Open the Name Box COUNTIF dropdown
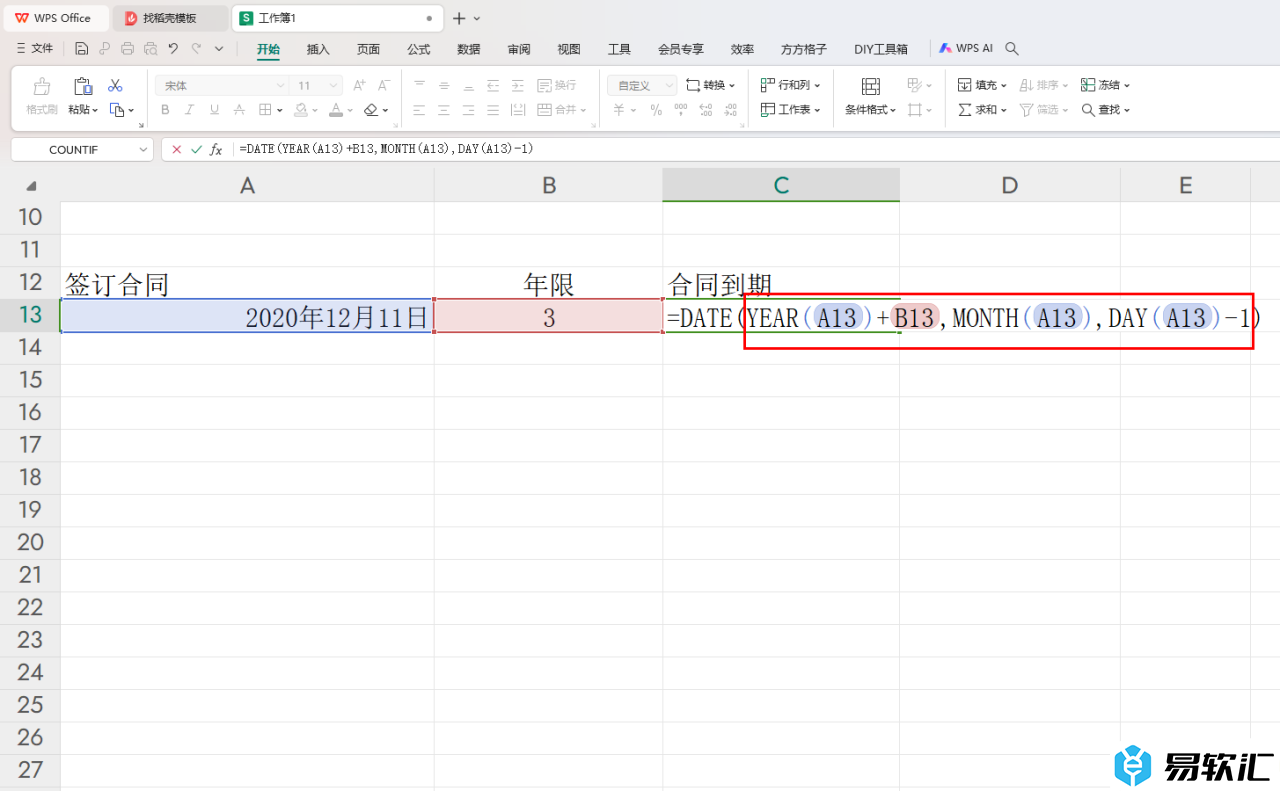 pos(144,149)
